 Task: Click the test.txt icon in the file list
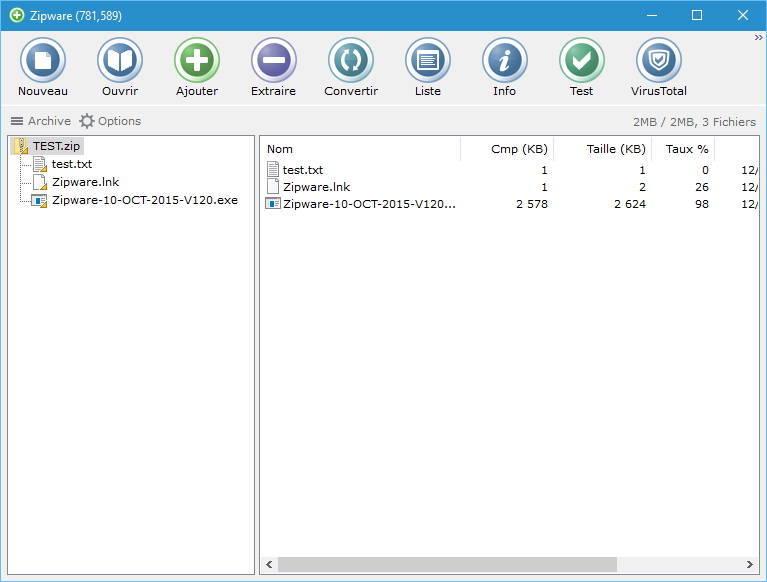(x=273, y=169)
